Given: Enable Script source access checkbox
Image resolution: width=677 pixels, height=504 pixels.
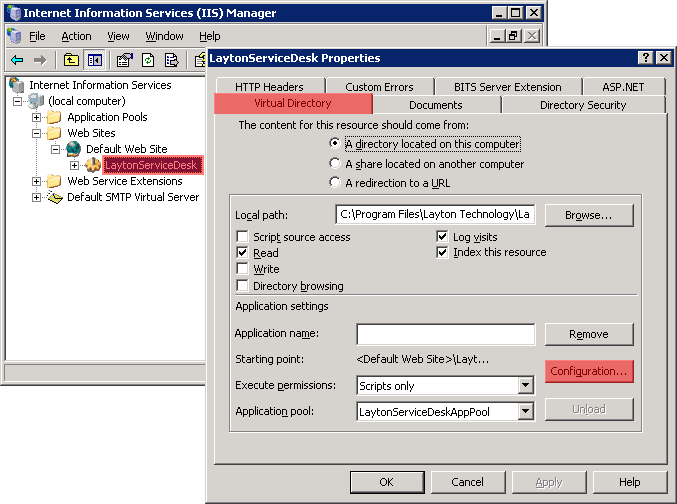Looking at the screenshot, I should coord(243,237).
